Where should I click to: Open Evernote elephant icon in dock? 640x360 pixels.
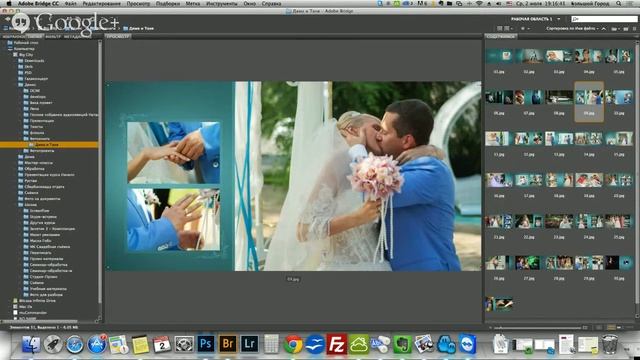402,344
